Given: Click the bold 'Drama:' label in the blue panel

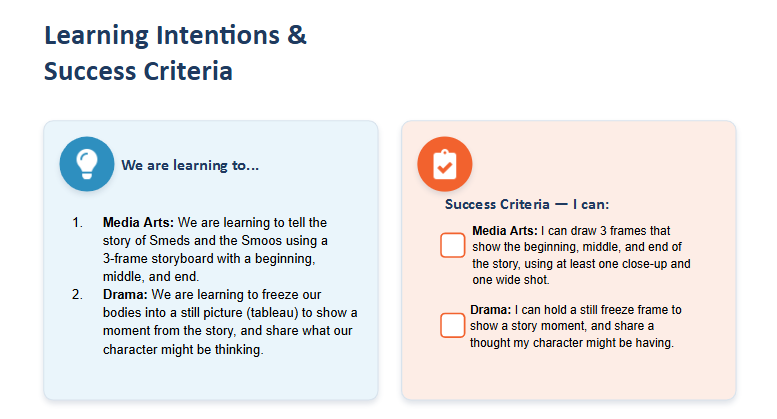Looking at the screenshot, I should point(125,295).
